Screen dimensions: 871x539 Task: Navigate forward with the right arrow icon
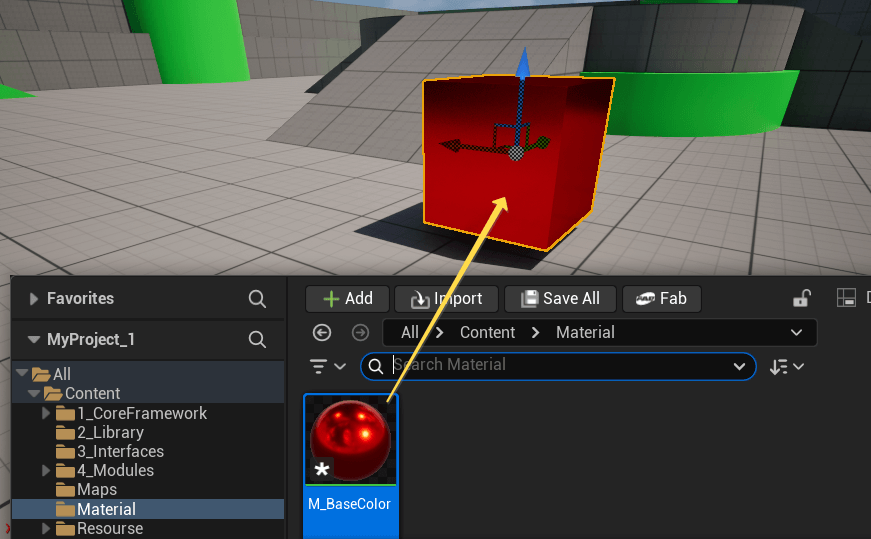point(360,332)
